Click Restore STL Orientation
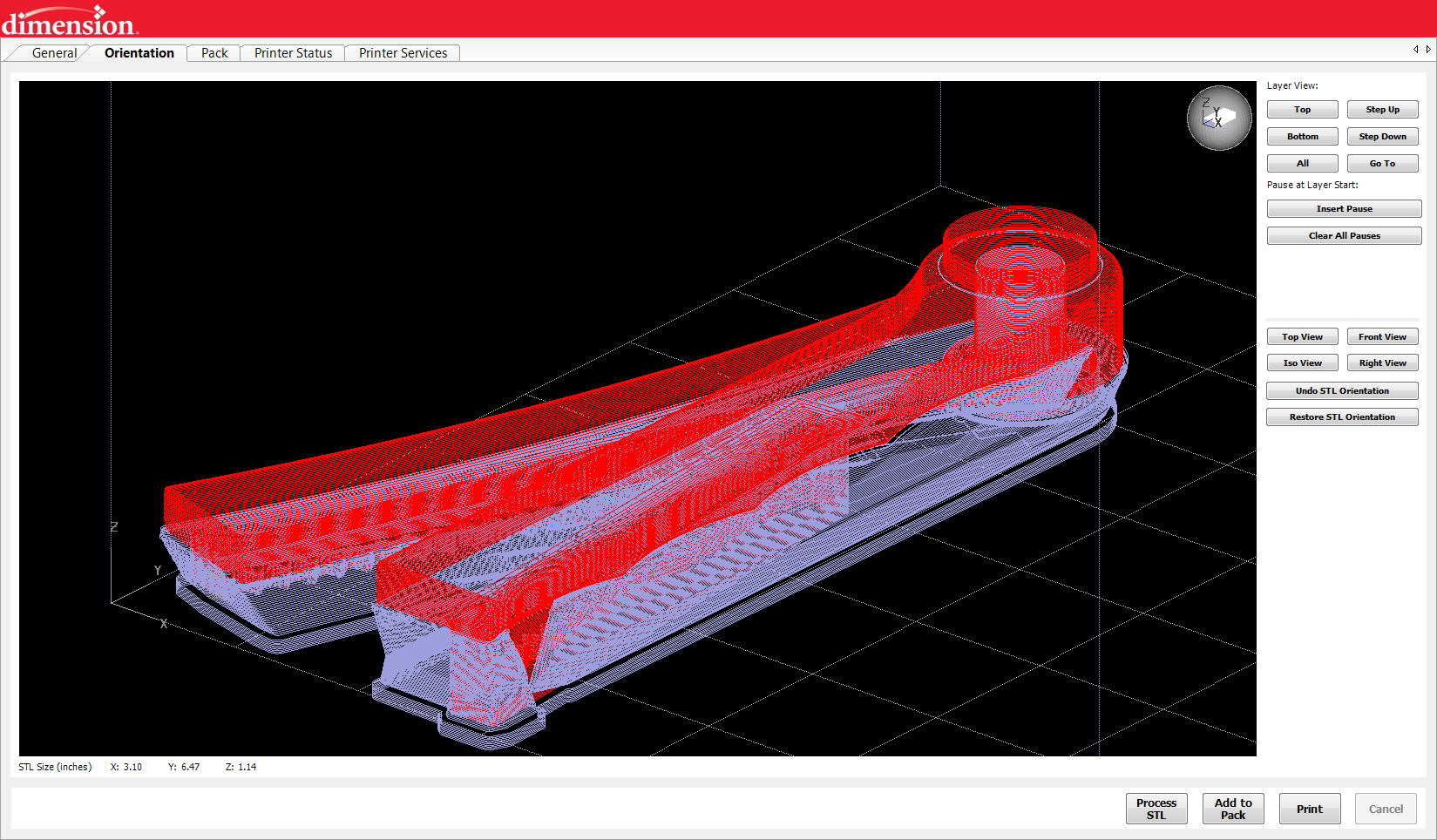Screen dimensions: 1437x840 [1343, 417]
